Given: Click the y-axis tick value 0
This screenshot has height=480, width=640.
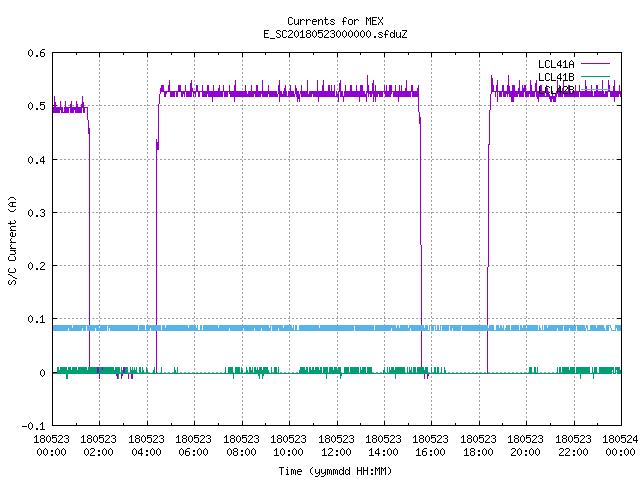Looking at the screenshot, I should (42, 373).
